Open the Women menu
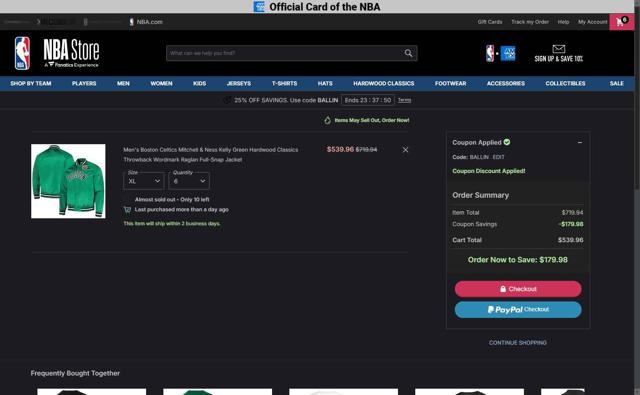Screen dimensions: 640x395 (161, 84)
